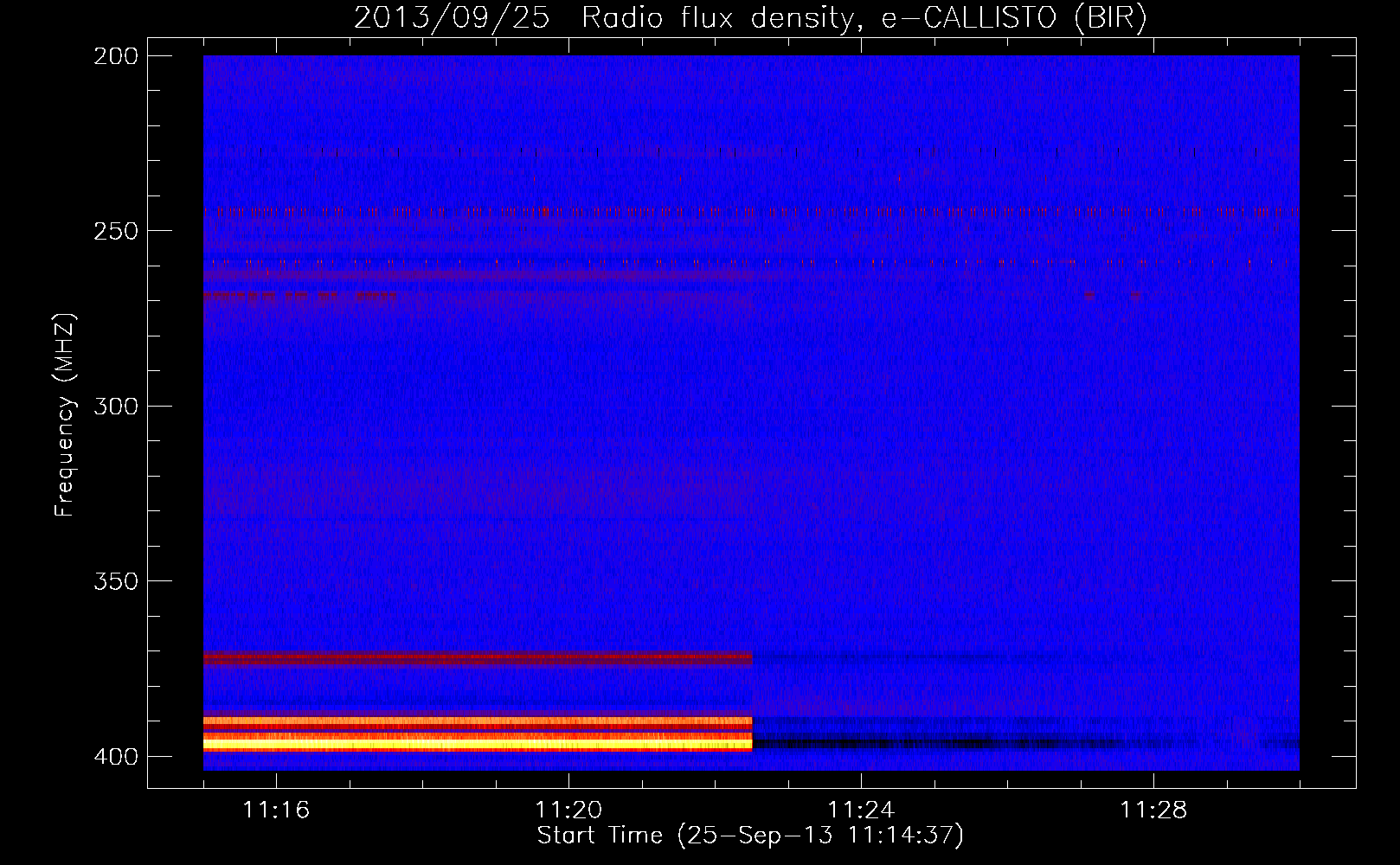Click the 'Start Time (25-Sep-13 11:14:37)' label
Viewport: 1400px width, 865px height.
tap(750, 836)
